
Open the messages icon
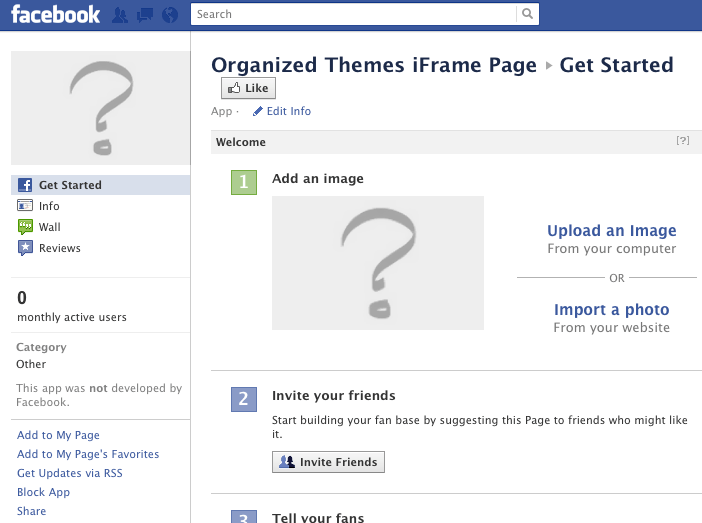pos(145,15)
